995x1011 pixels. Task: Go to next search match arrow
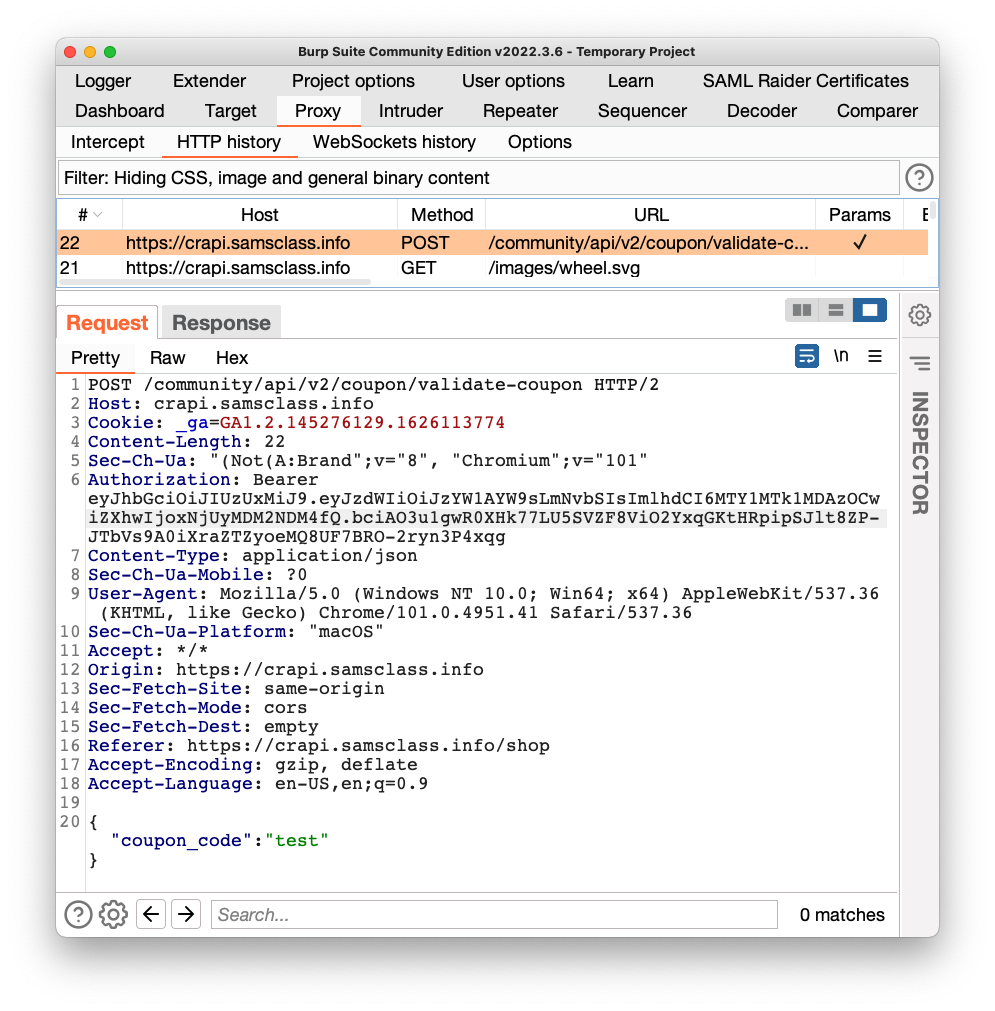point(186,914)
